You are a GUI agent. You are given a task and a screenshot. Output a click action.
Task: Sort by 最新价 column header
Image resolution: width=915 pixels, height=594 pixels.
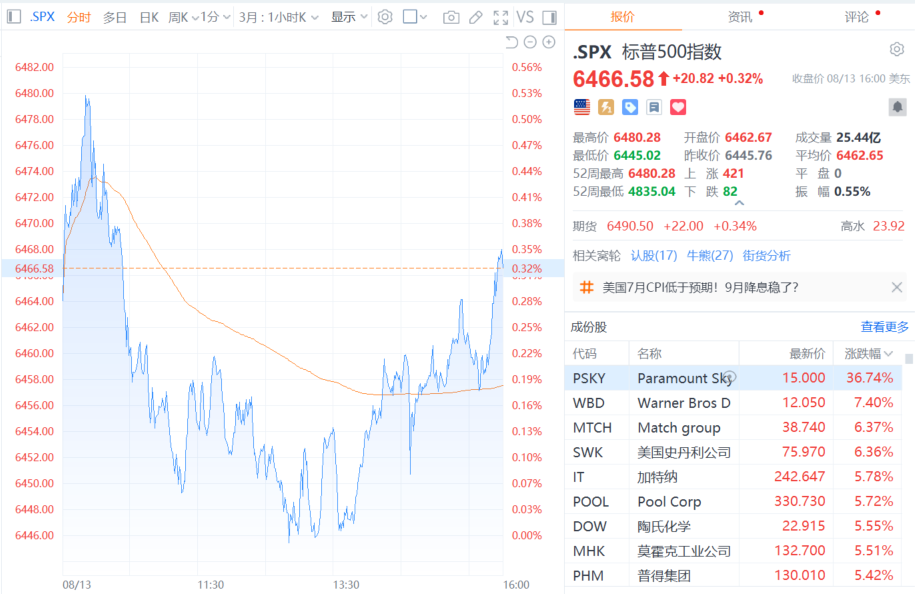807,354
